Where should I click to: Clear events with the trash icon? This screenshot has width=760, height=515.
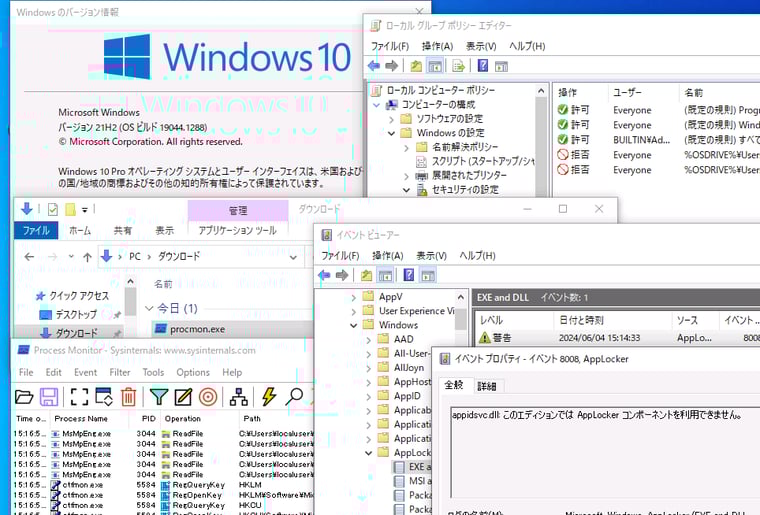(x=128, y=397)
